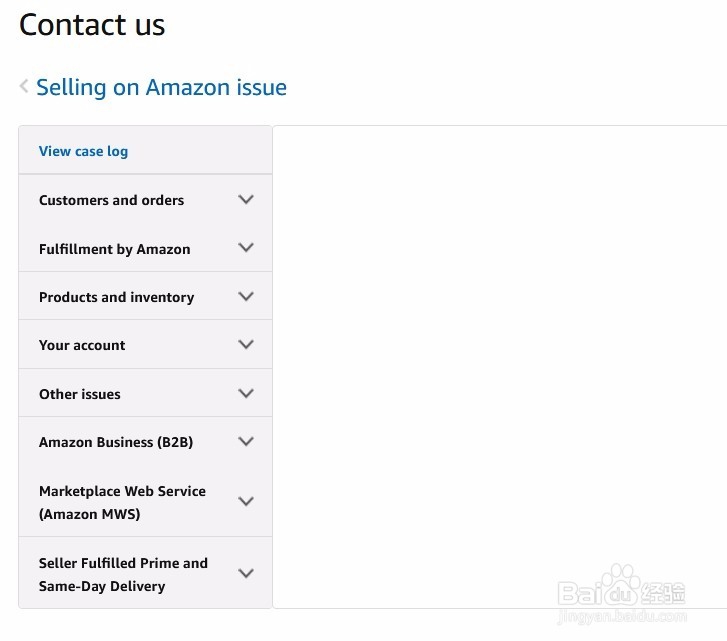Viewport: 727px width, 641px height.
Task: Open the View case log link
Action: point(83,152)
